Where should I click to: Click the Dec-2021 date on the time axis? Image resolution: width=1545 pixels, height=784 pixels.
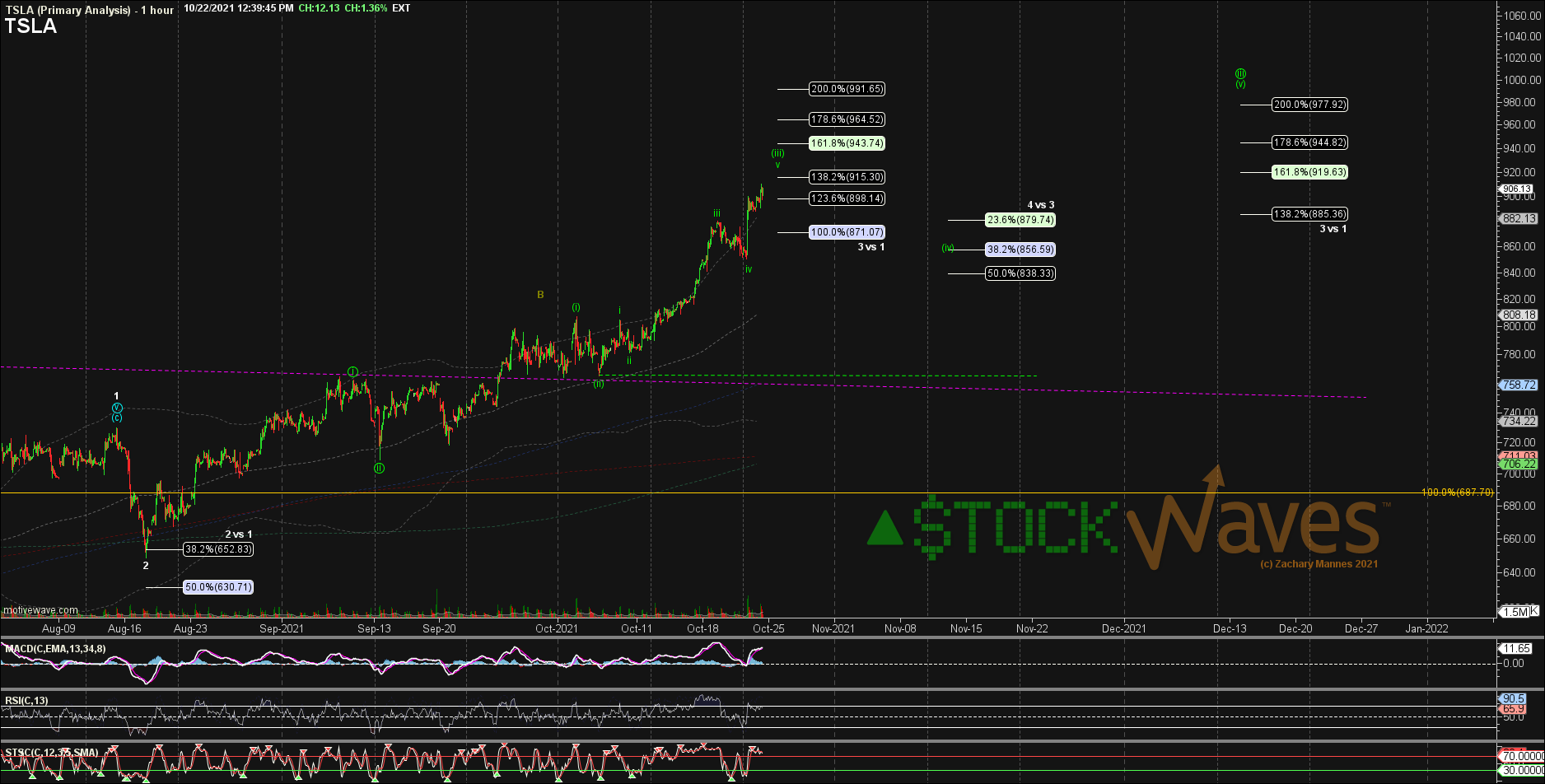coord(1124,628)
